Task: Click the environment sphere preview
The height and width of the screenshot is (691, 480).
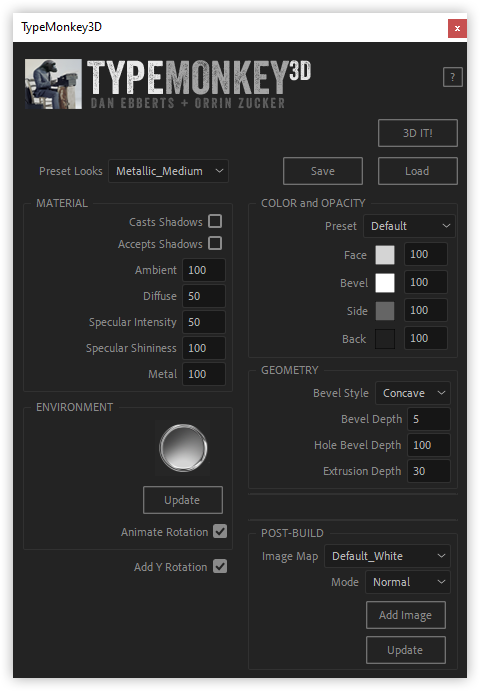Action: coord(183,448)
